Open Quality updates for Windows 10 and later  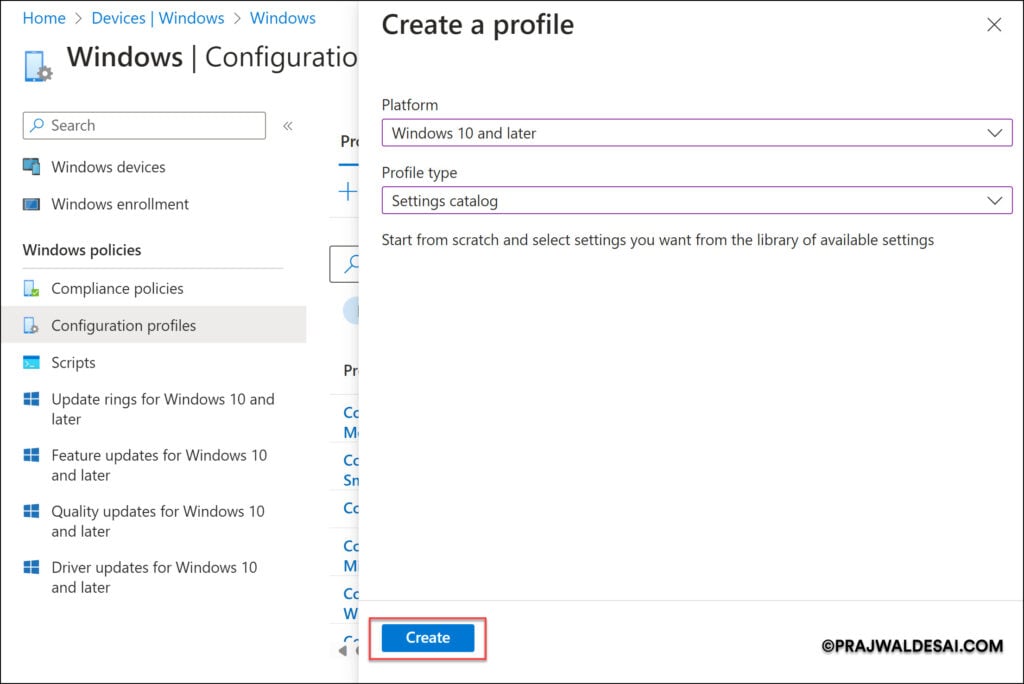[x=158, y=521]
